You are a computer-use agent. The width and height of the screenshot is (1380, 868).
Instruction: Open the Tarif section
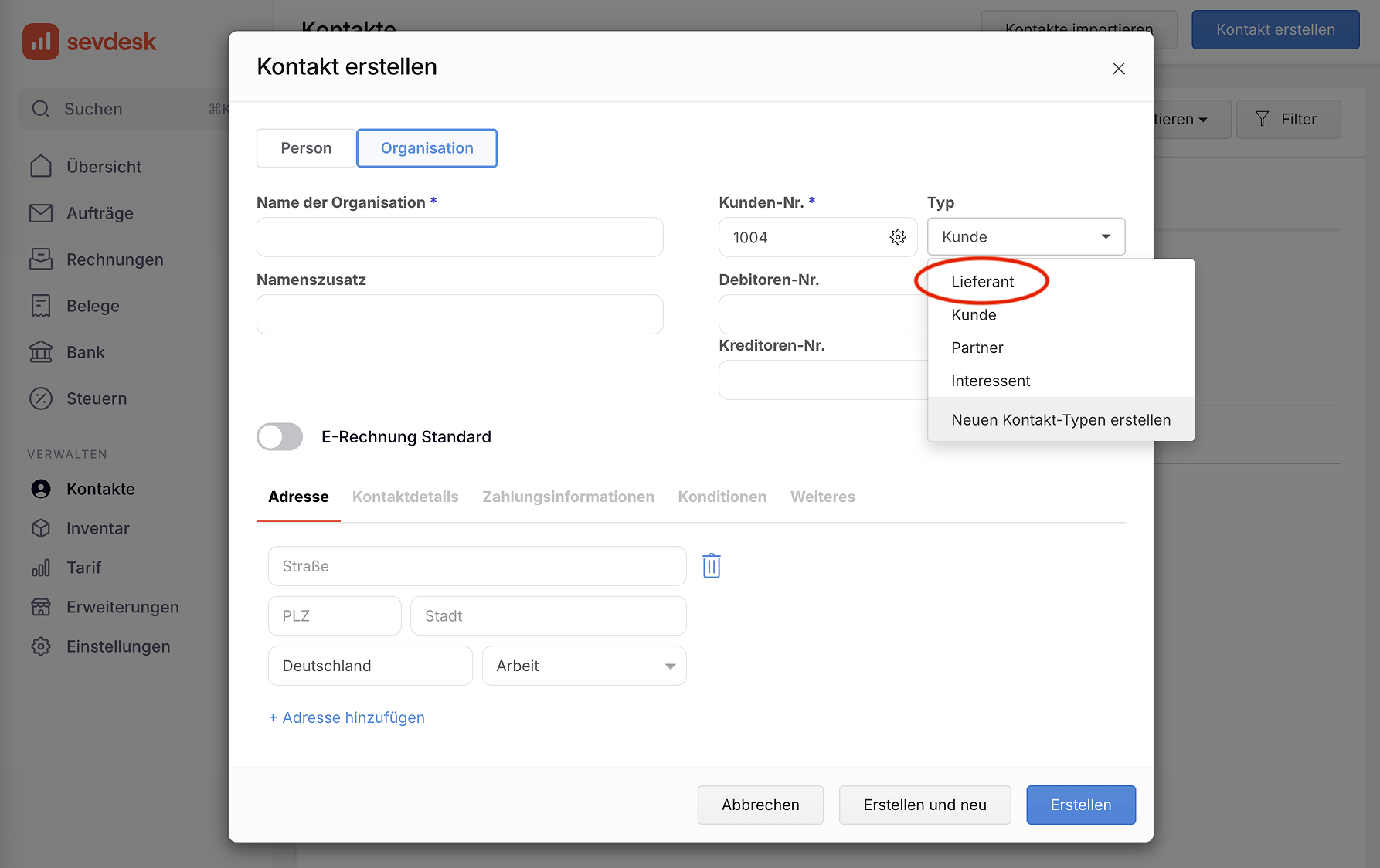point(83,568)
